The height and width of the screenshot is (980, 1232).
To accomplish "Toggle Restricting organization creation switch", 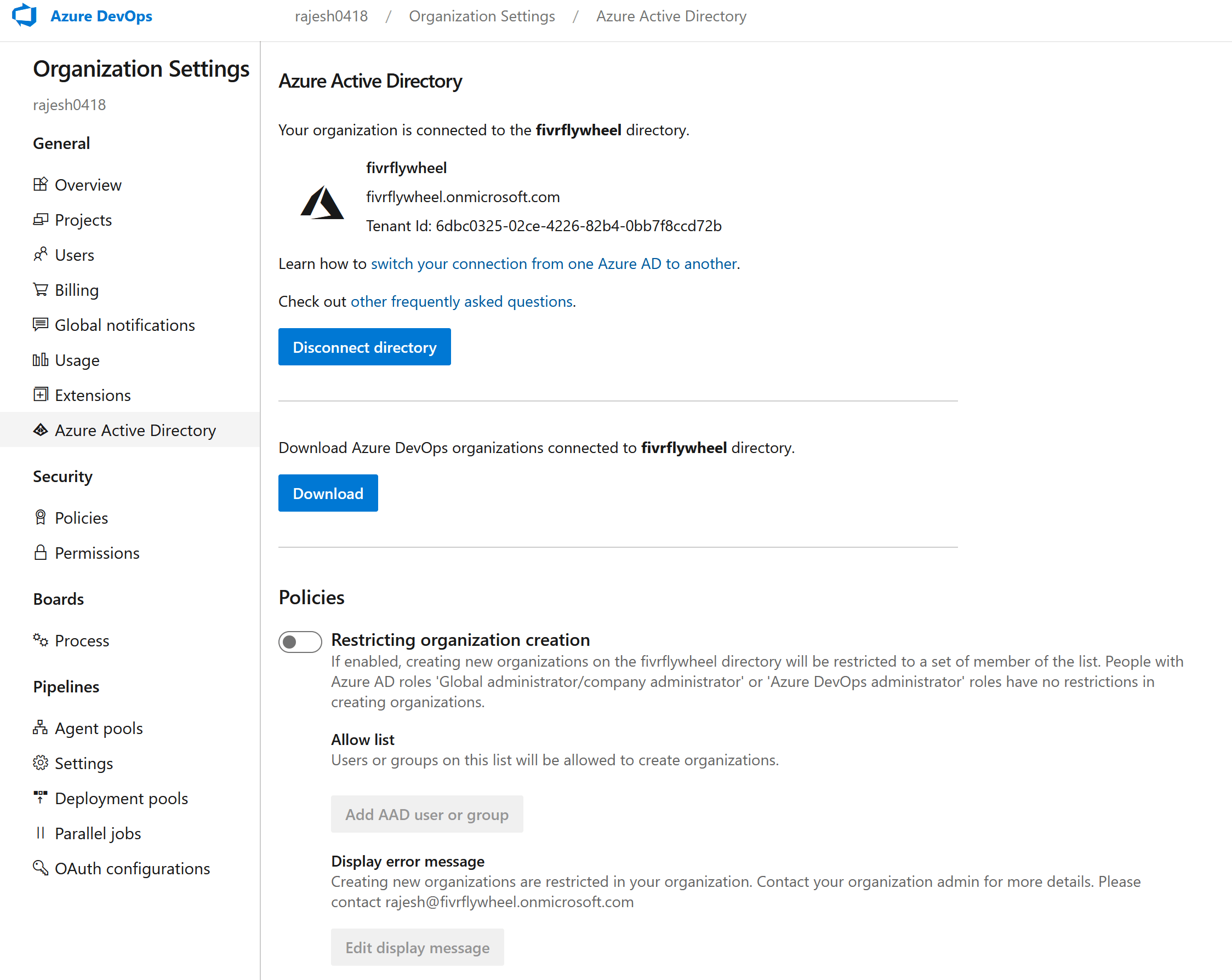I will pyautogui.click(x=300, y=642).
